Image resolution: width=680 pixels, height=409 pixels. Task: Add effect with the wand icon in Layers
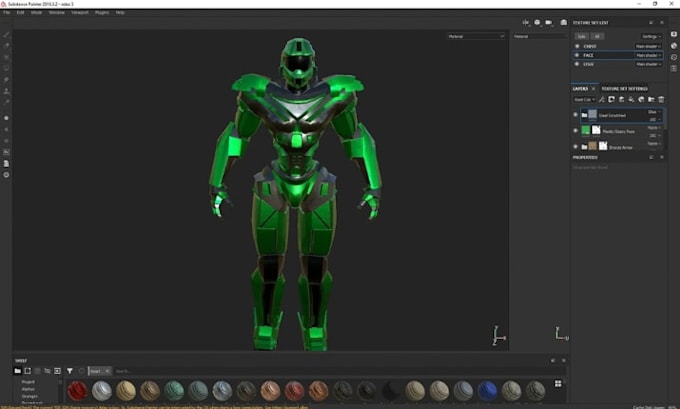tap(602, 99)
